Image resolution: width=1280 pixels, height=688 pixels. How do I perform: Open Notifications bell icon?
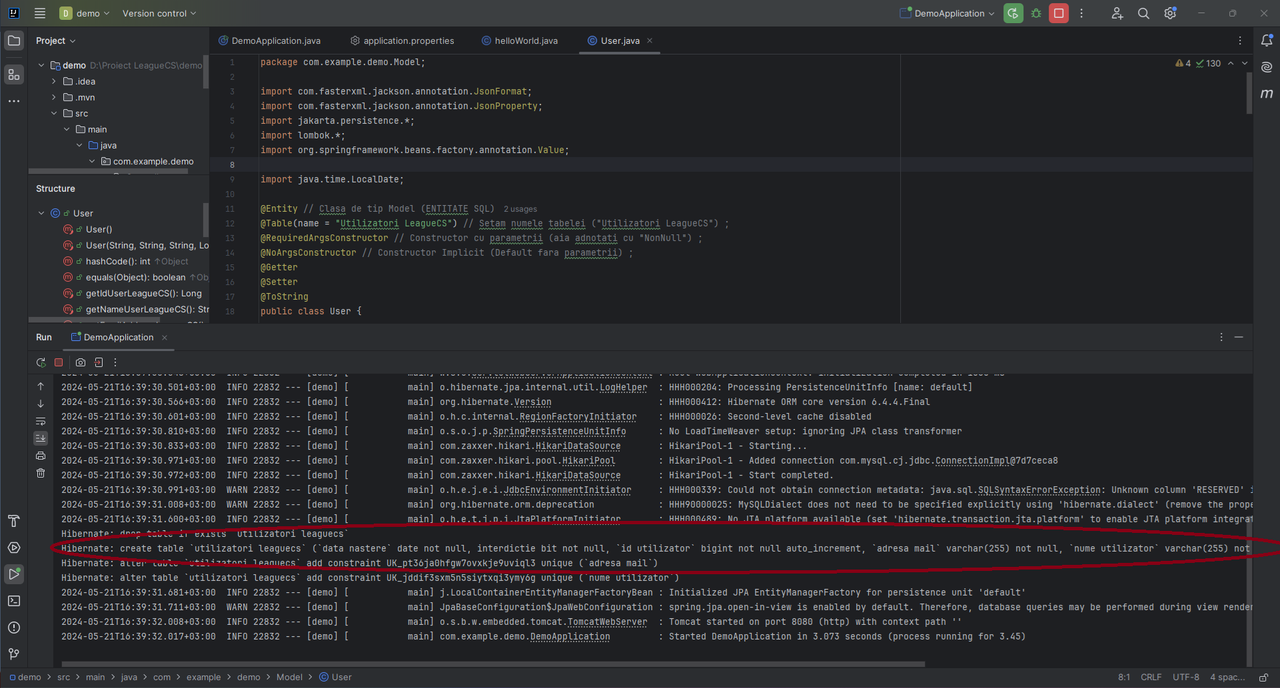point(1267,41)
